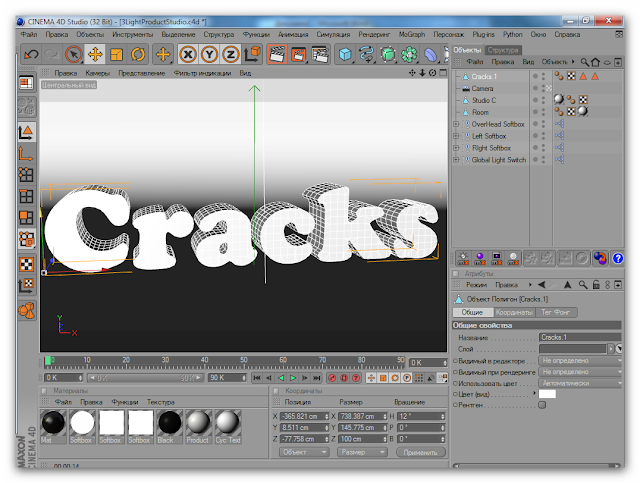Click the Undo arrow icon

31,54
